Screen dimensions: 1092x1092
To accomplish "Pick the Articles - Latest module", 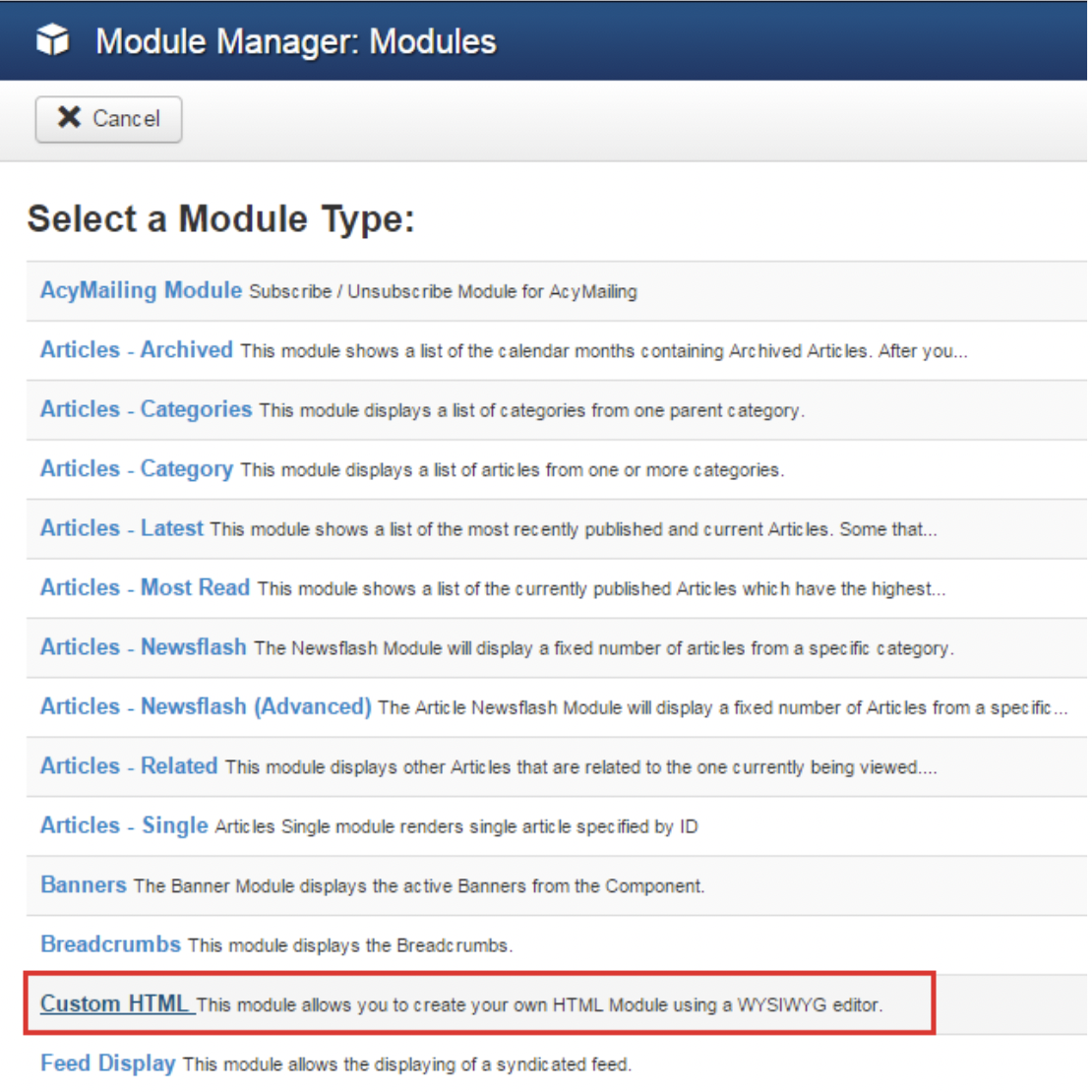I will pos(121,528).
